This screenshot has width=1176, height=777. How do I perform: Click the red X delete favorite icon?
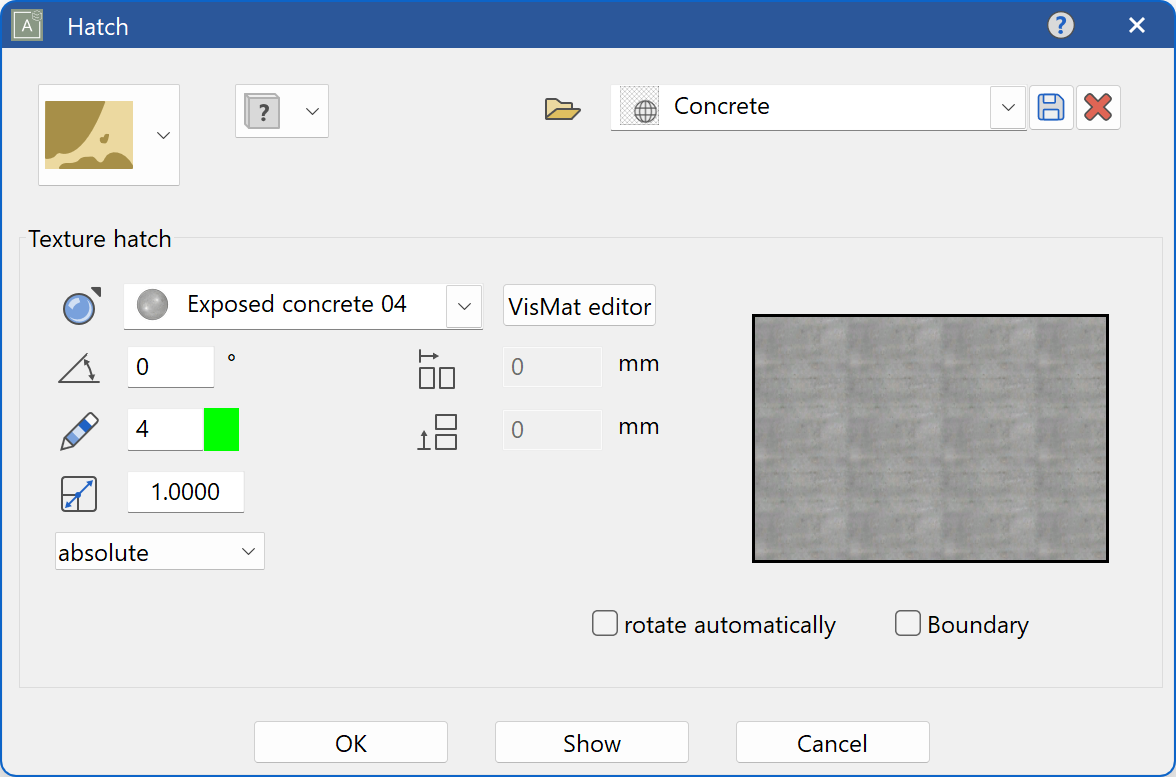coord(1098,108)
